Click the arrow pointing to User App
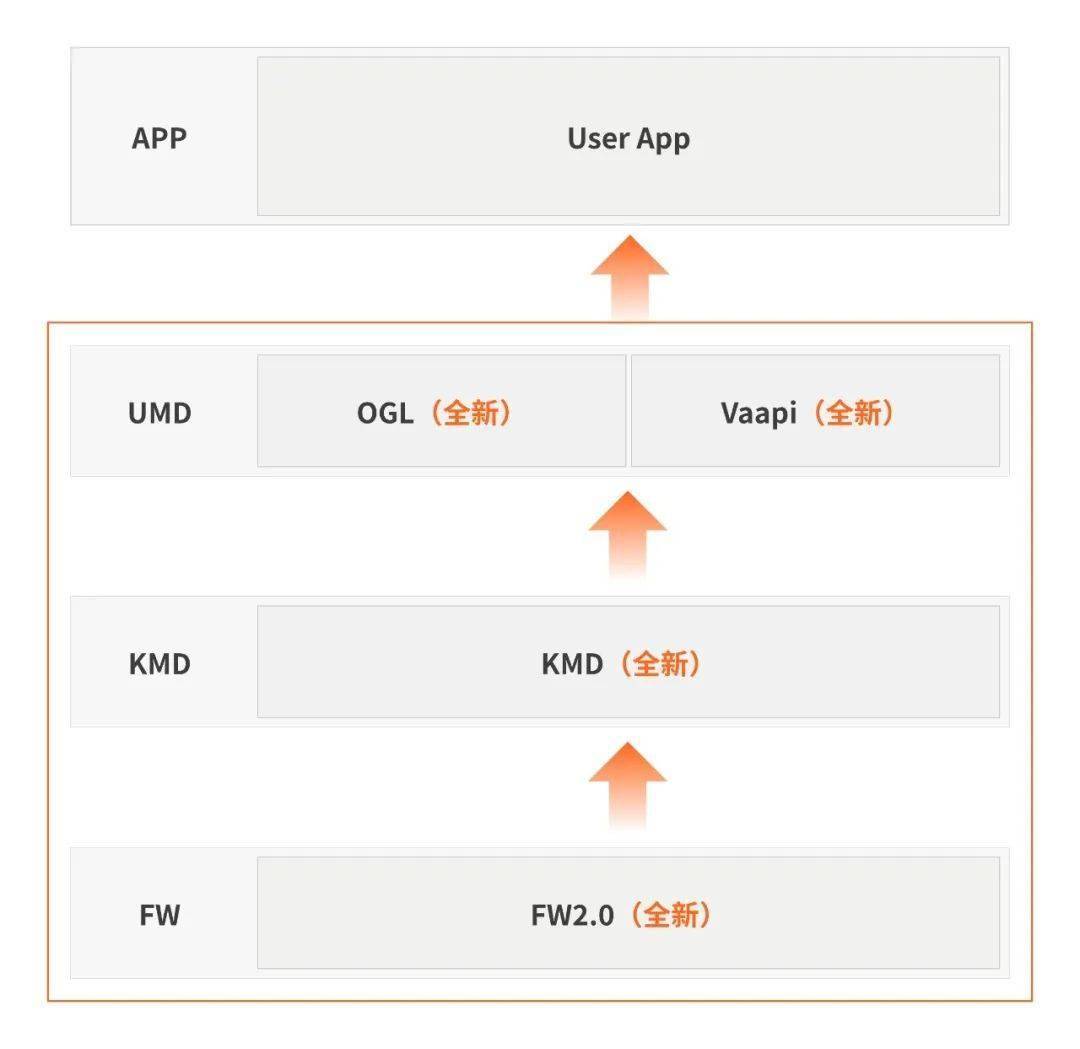 (630, 278)
